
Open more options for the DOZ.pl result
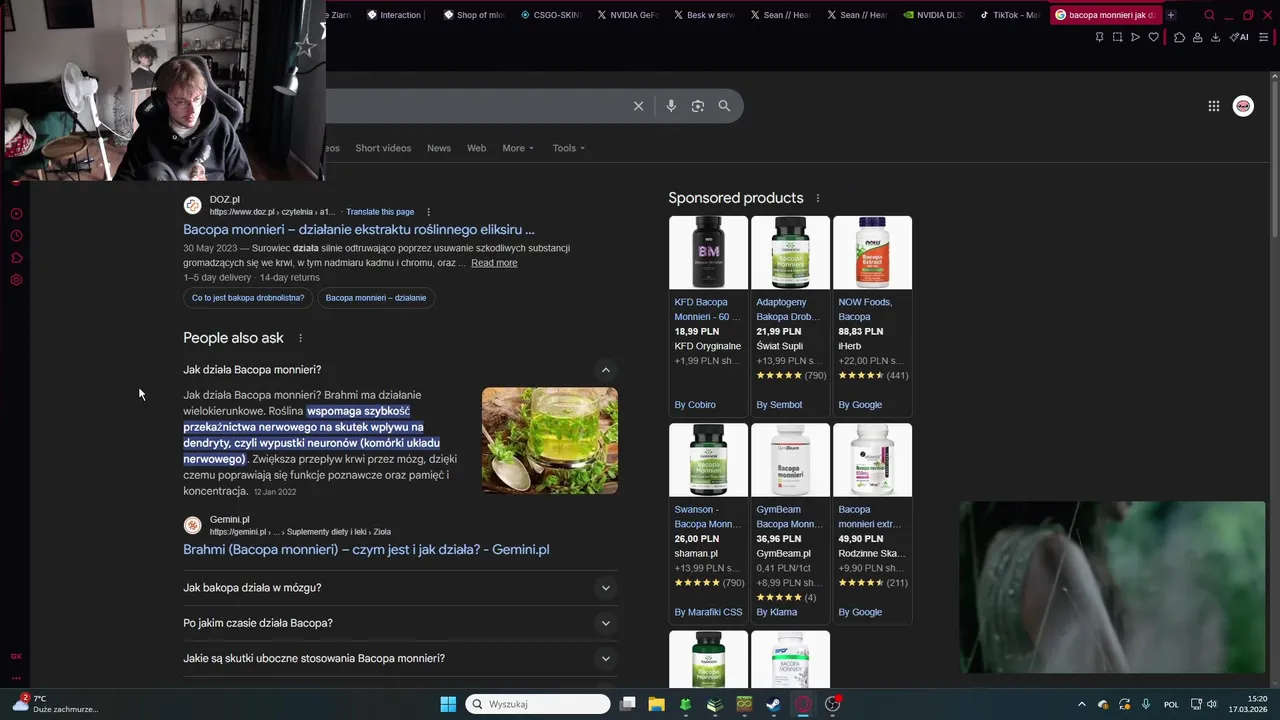[x=428, y=212]
